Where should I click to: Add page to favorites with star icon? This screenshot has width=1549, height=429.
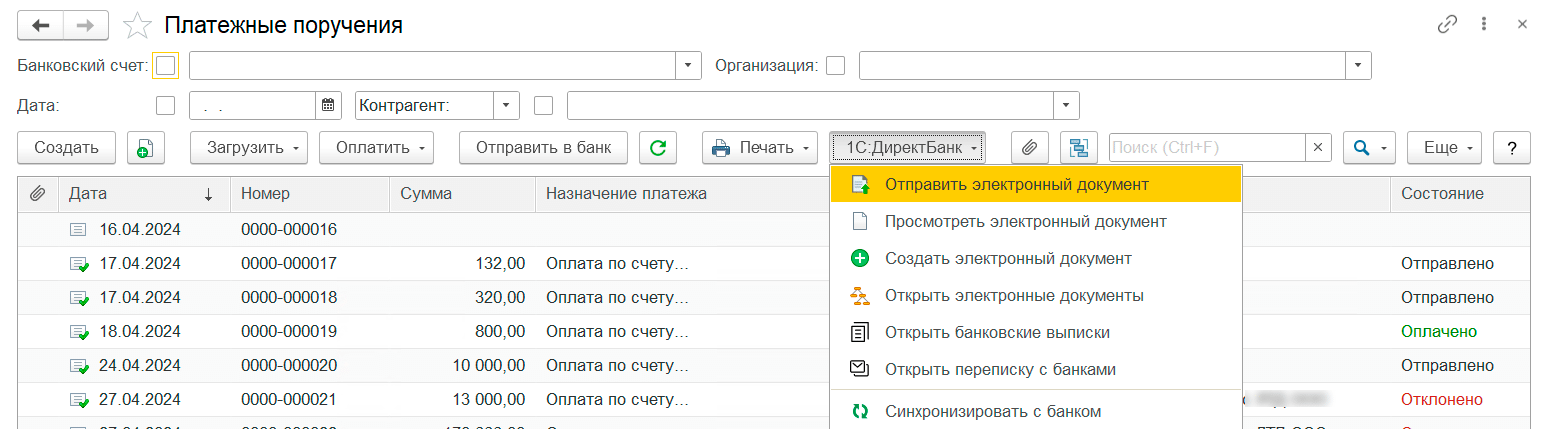coord(136,25)
